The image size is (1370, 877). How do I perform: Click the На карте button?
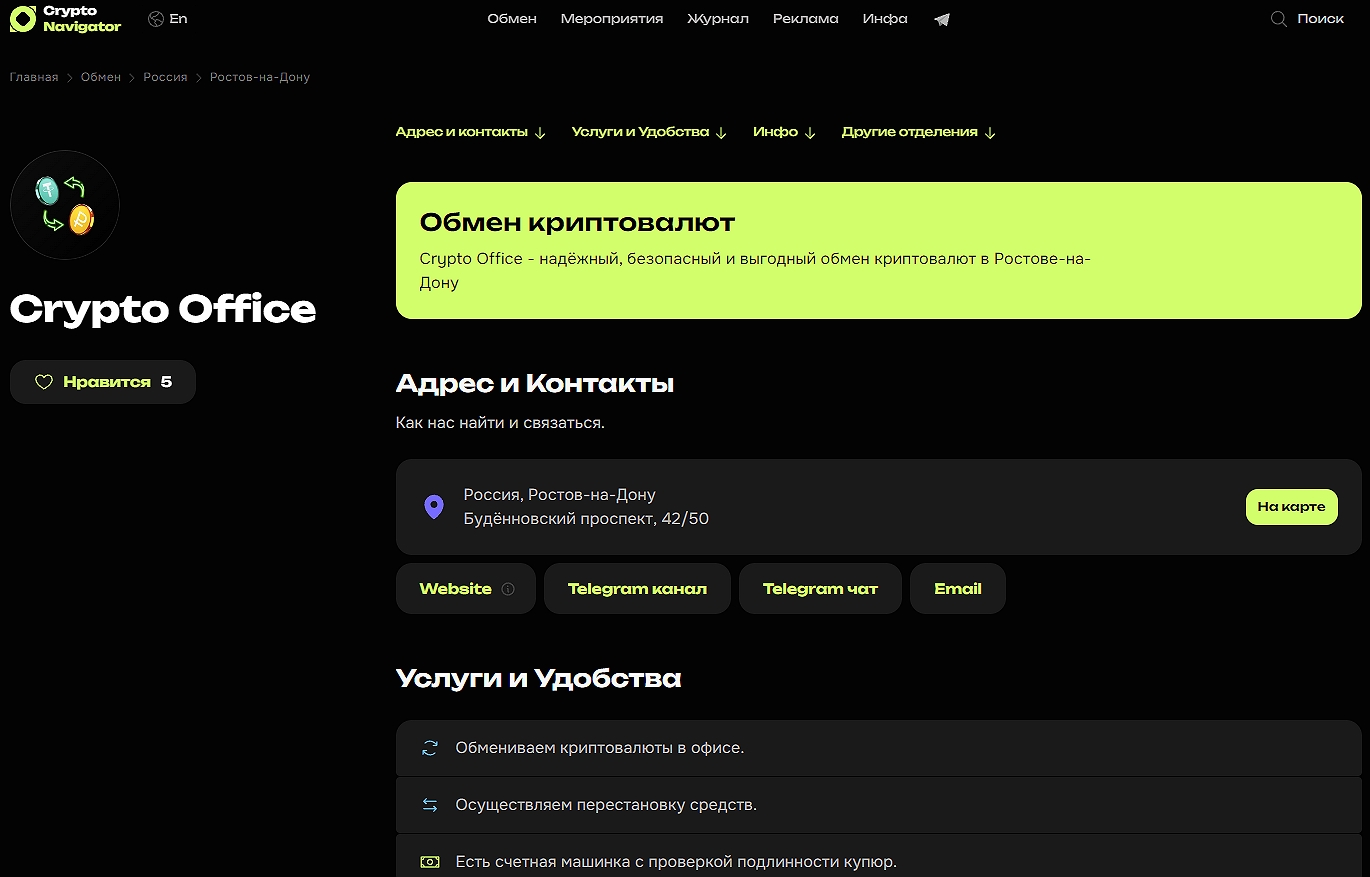pyautogui.click(x=1291, y=507)
